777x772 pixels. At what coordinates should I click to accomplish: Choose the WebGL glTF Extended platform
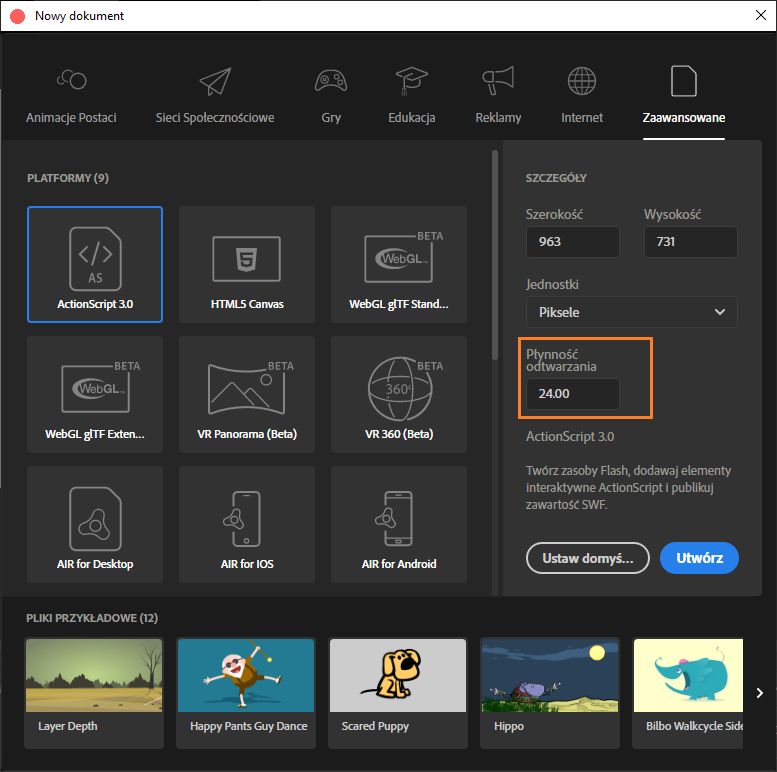(x=95, y=394)
